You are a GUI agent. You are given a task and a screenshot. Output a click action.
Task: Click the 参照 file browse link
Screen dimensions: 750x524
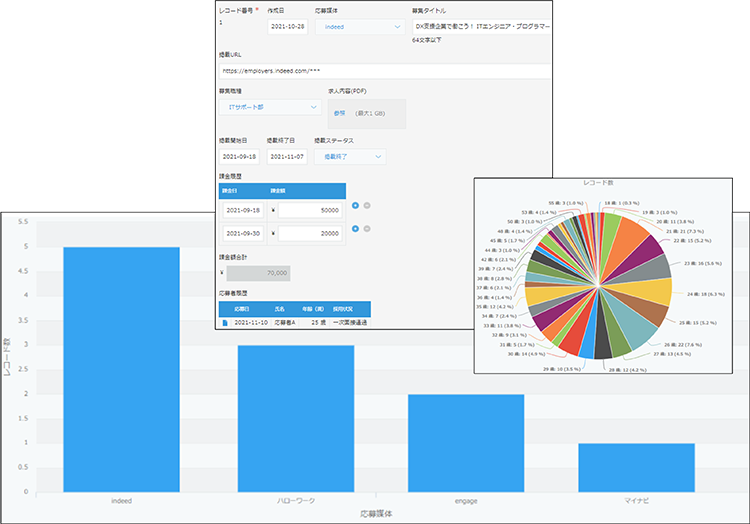[x=339, y=113]
